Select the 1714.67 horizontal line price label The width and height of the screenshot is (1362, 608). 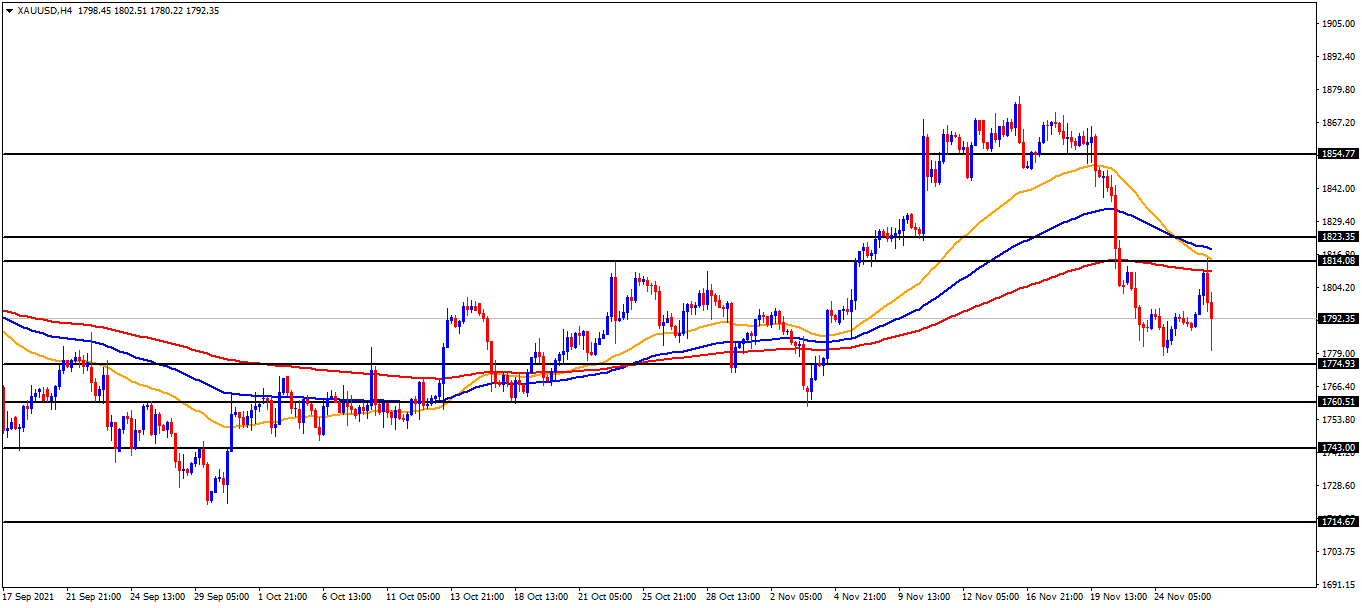pyautogui.click(x=1338, y=522)
